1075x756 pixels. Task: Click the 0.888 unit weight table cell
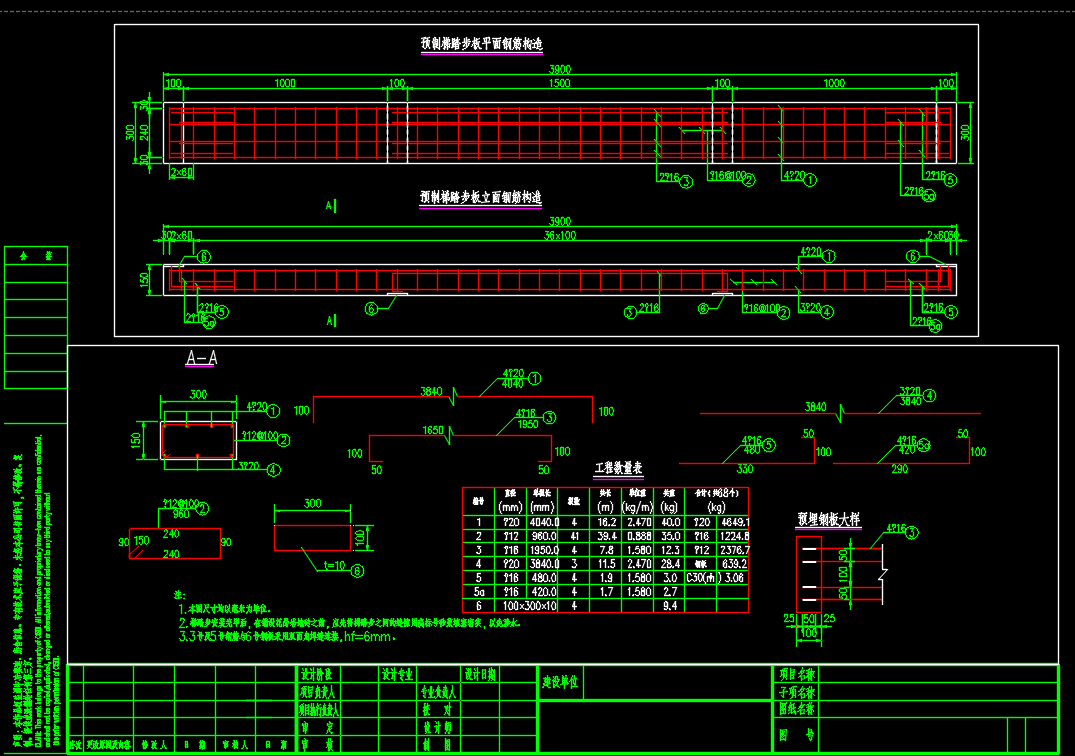point(638,536)
